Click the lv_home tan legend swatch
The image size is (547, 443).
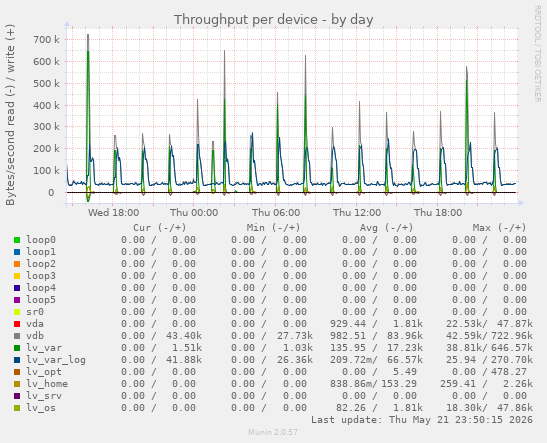point(17,384)
